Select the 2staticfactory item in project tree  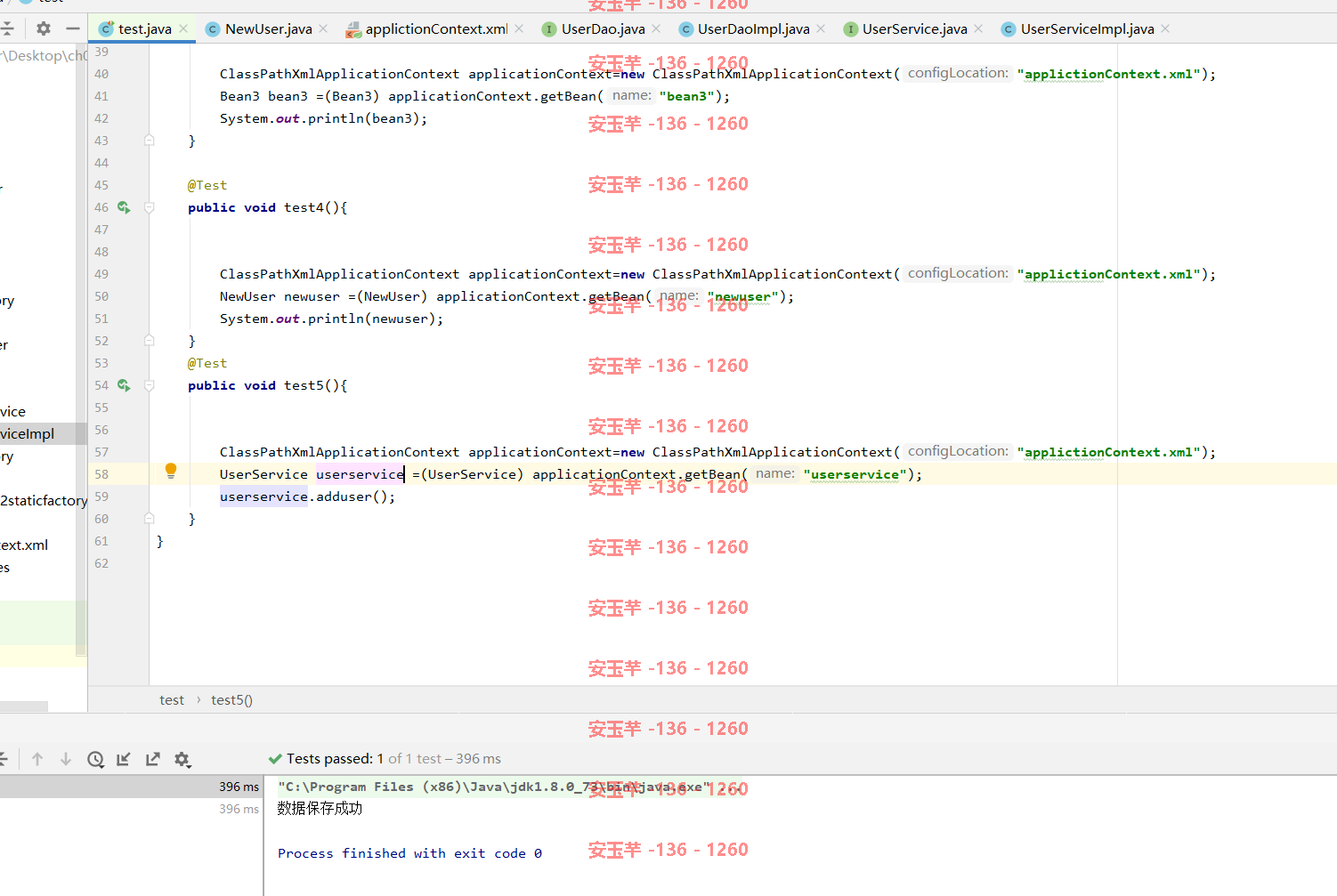(x=44, y=501)
